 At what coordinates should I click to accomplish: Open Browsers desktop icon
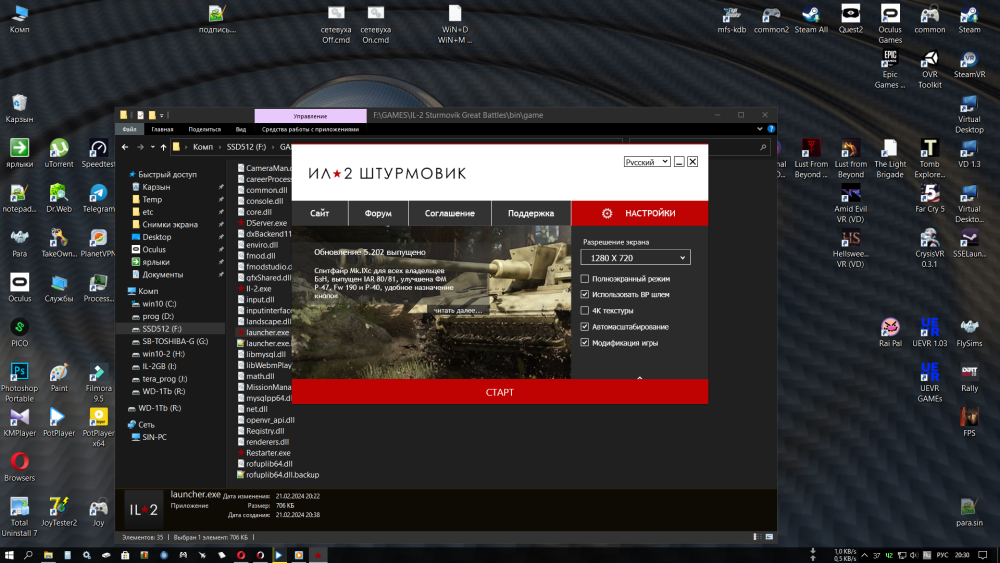click(20, 467)
